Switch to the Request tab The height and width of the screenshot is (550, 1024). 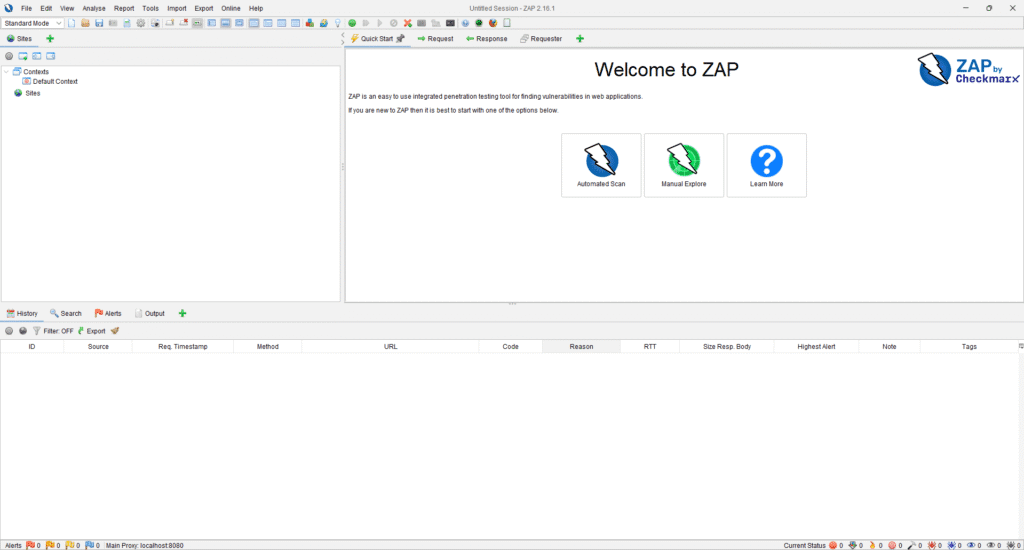click(435, 39)
